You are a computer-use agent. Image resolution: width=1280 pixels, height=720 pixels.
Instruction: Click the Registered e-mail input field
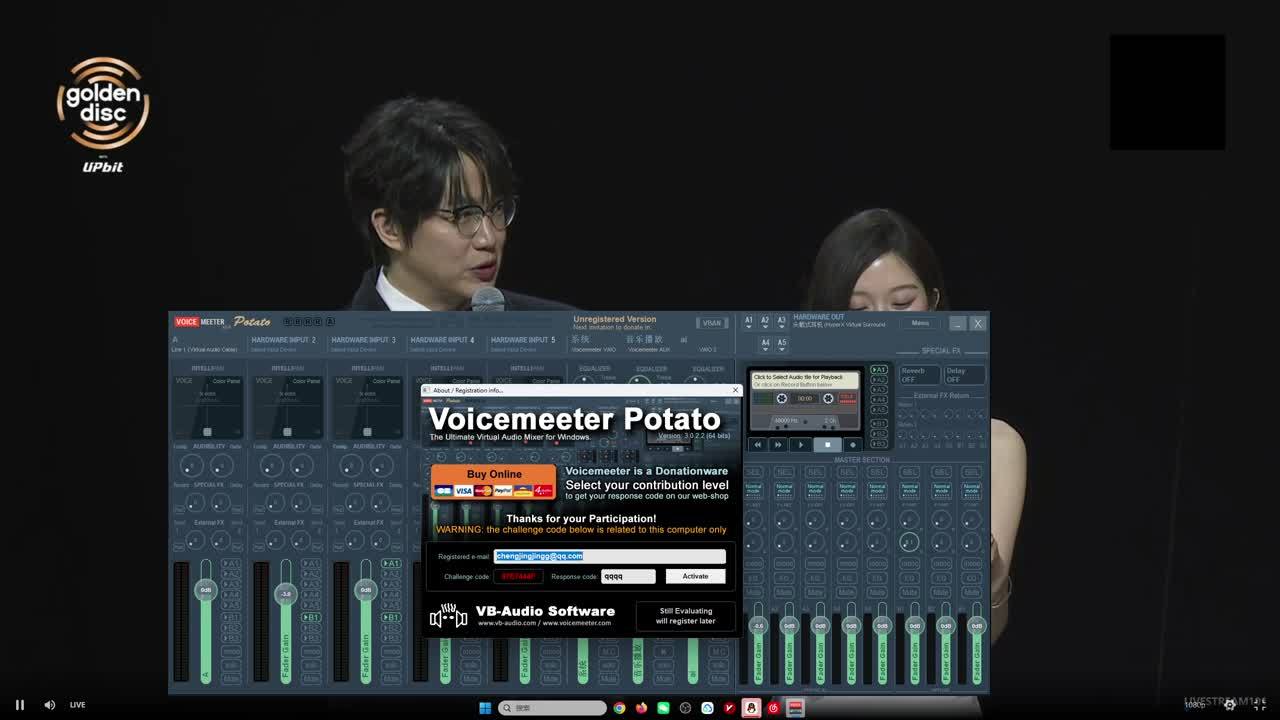(x=609, y=556)
